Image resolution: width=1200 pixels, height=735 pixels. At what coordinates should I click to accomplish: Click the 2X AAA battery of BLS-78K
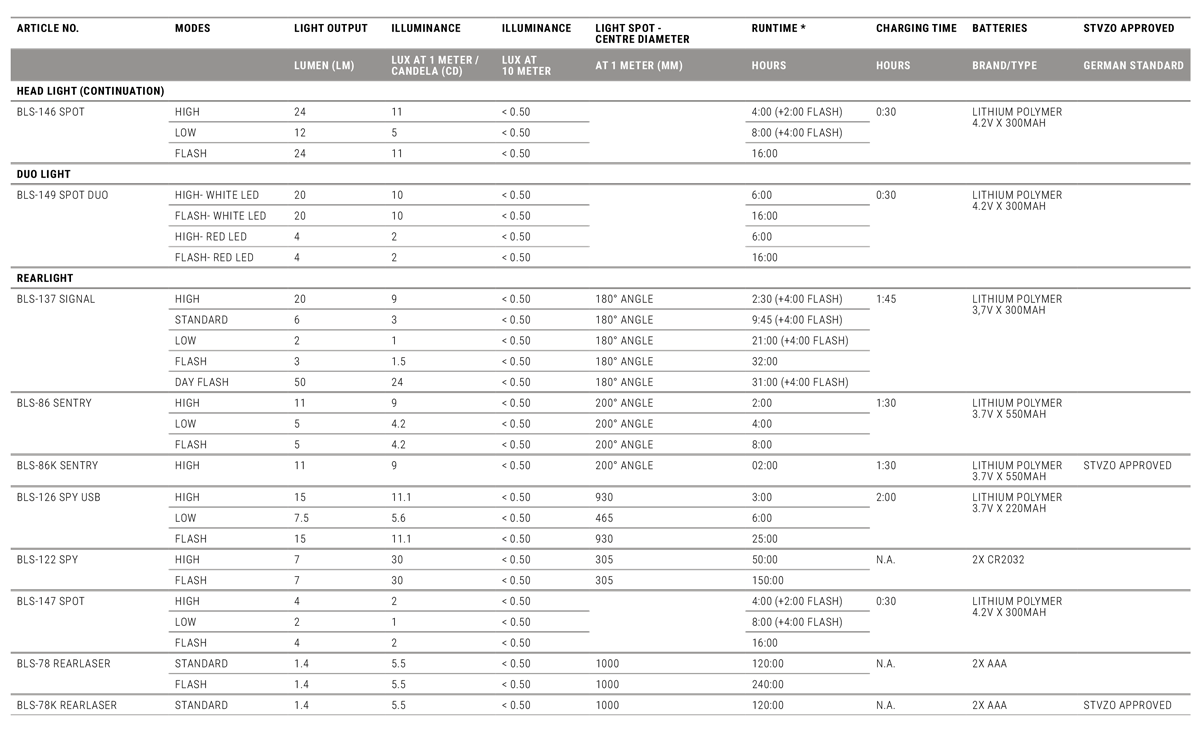989,705
